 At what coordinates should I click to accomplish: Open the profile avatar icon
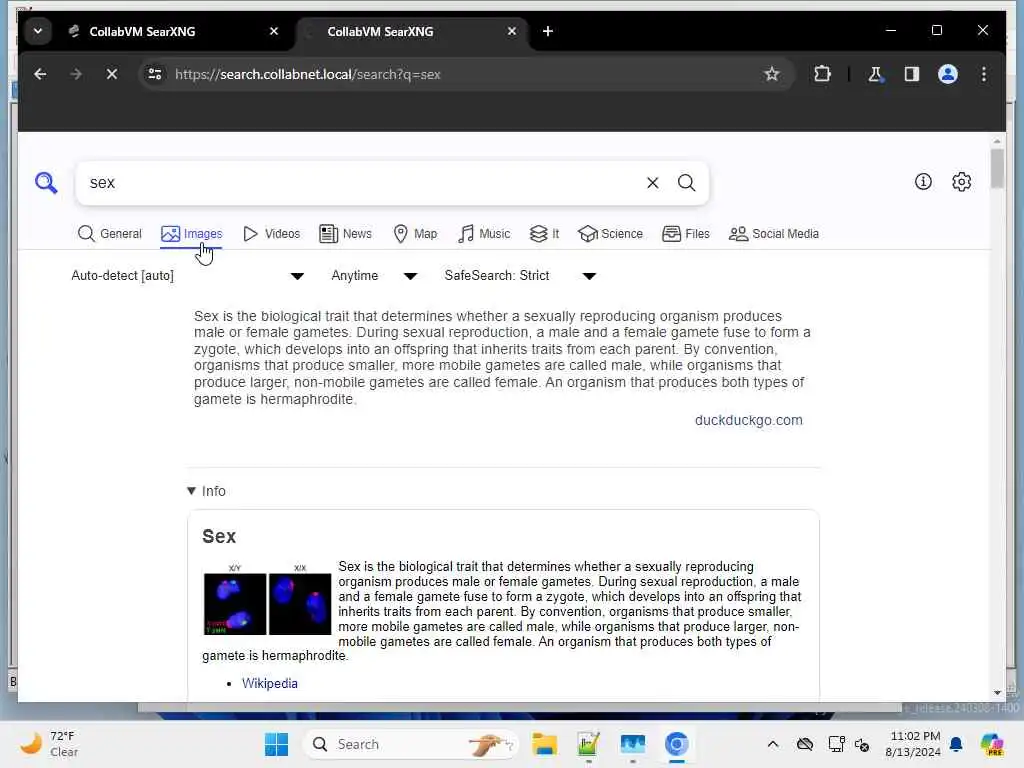point(948,74)
